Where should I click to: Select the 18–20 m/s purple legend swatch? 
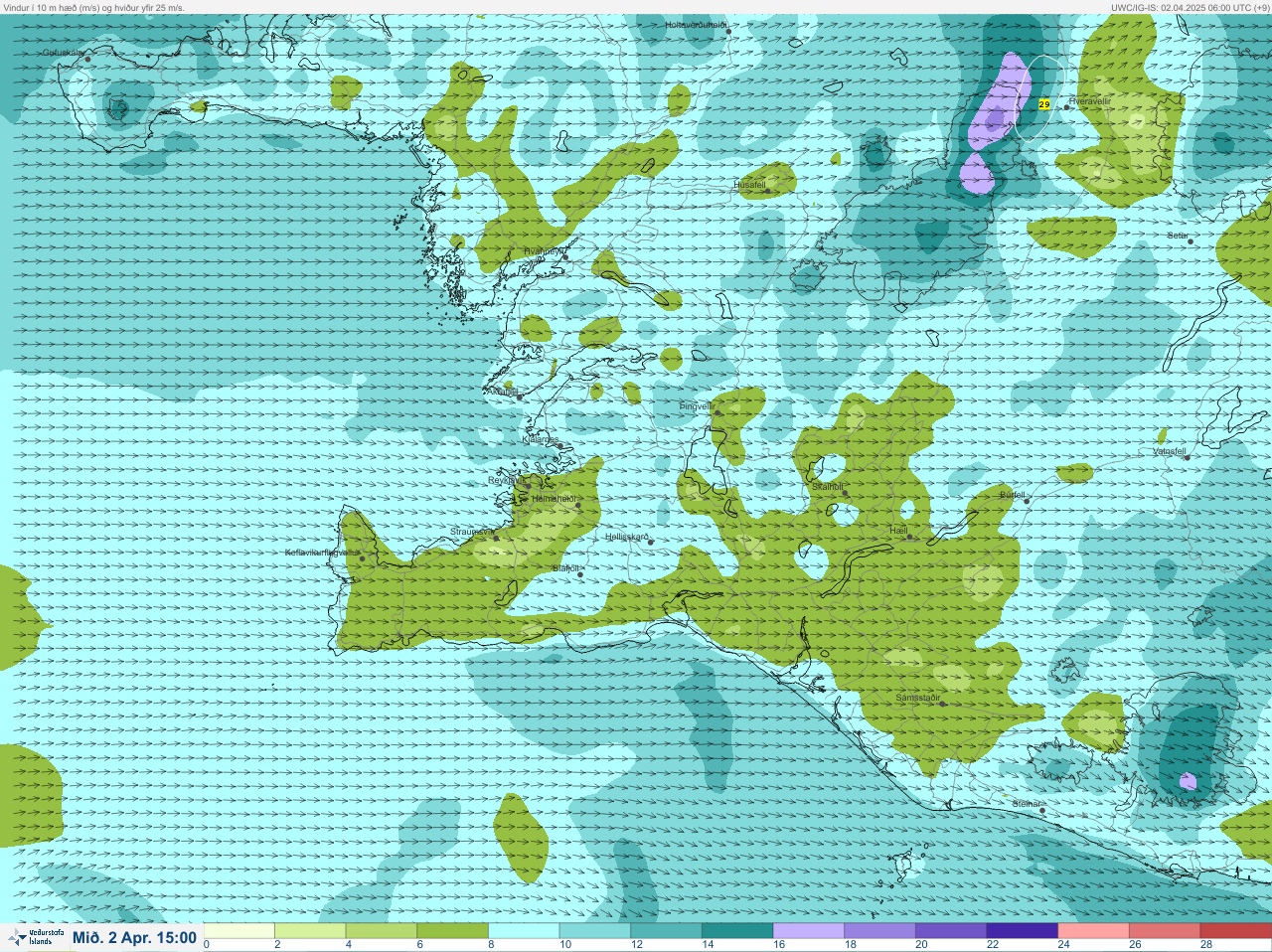pos(879,931)
